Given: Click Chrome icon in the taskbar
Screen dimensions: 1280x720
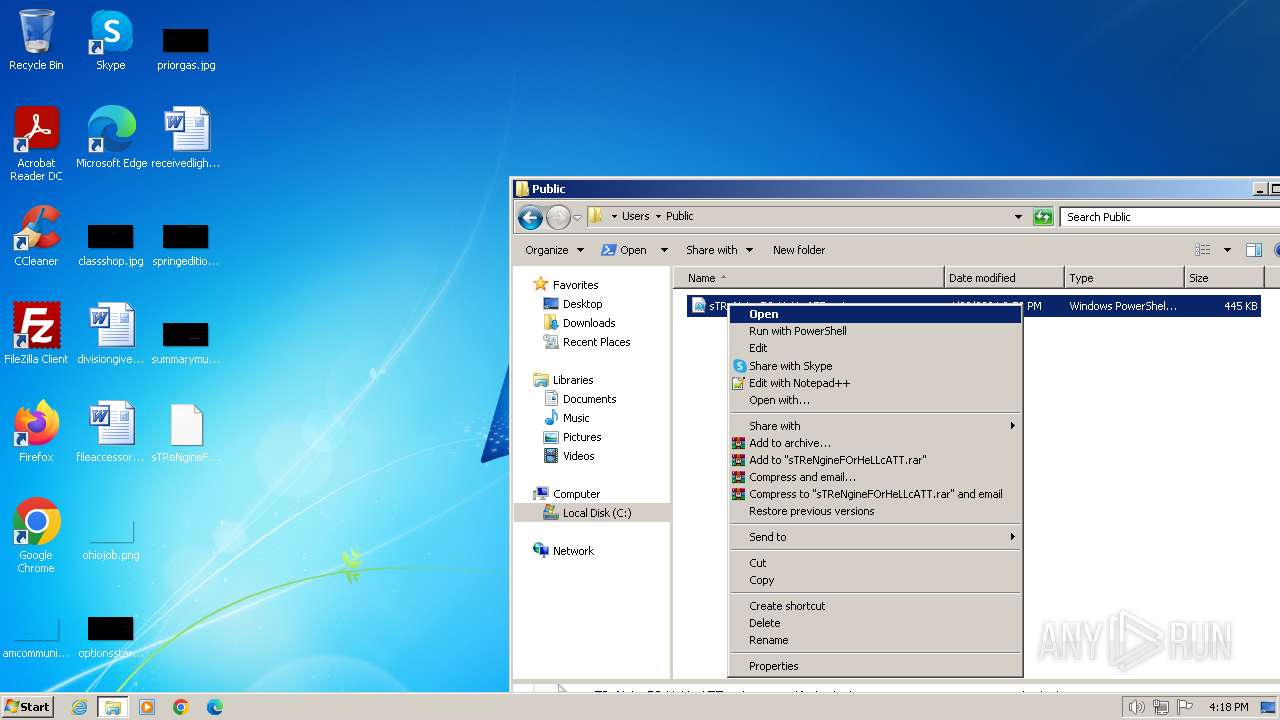Looking at the screenshot, I should tap(181, 707).
